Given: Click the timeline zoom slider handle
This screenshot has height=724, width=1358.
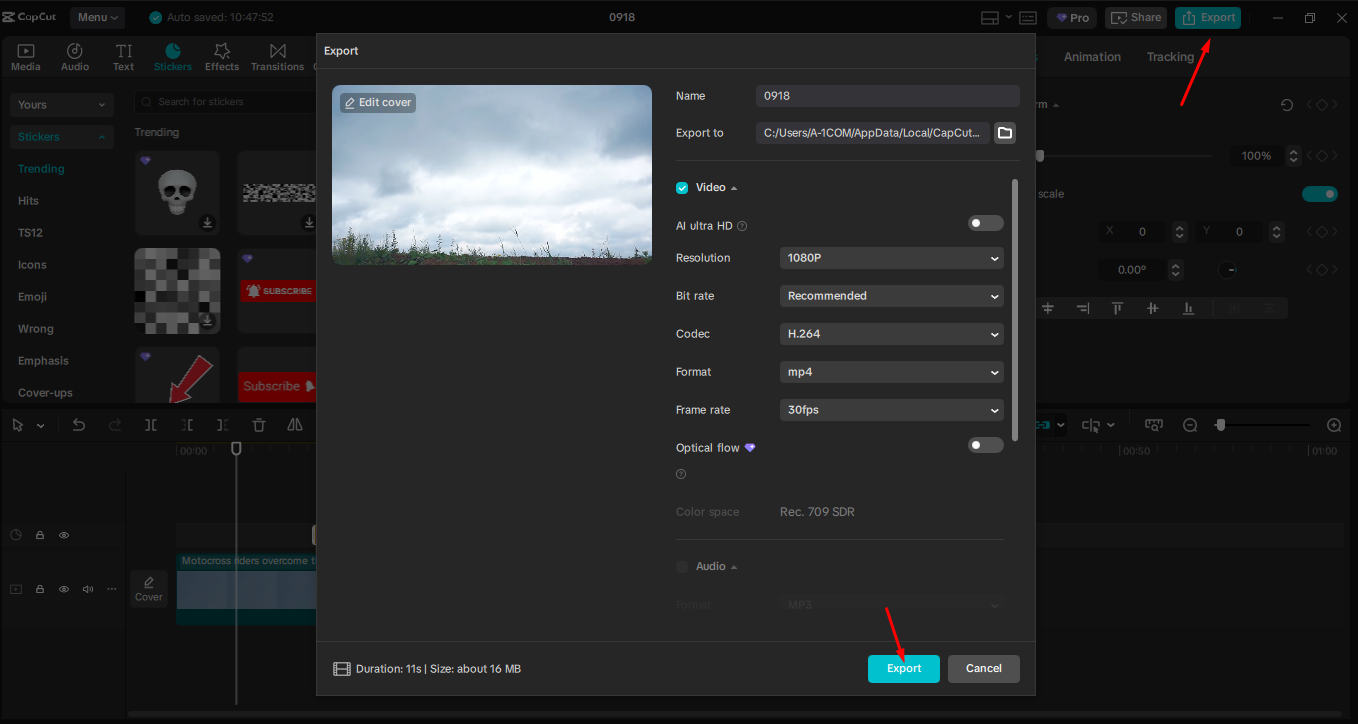Looking at the screenshot, I should tap(1220, 425).
